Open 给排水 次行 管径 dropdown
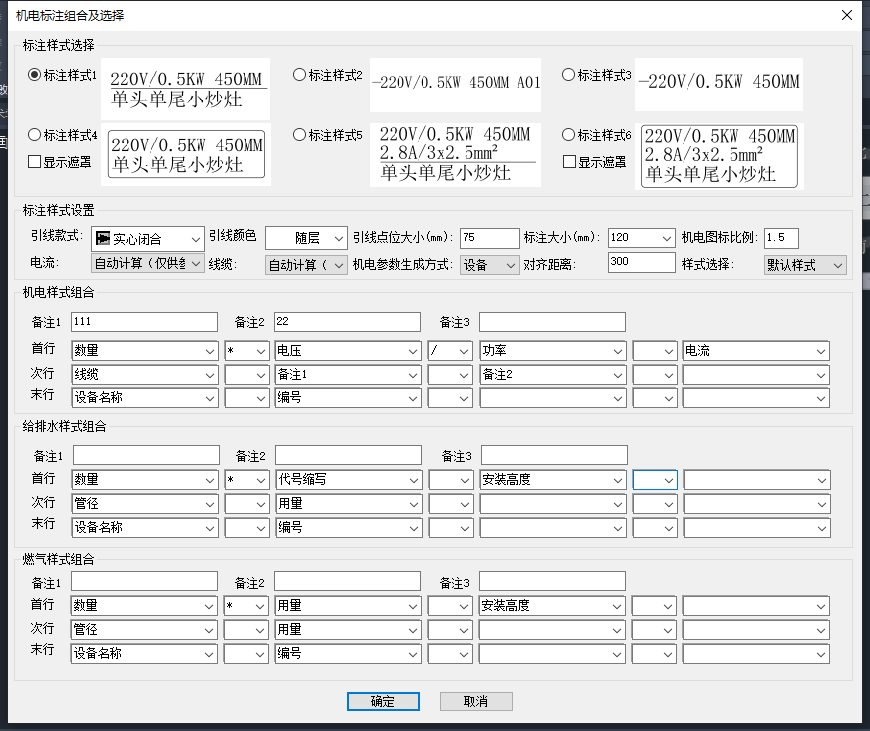Screen dimensions: 870x731 (145, 504)
